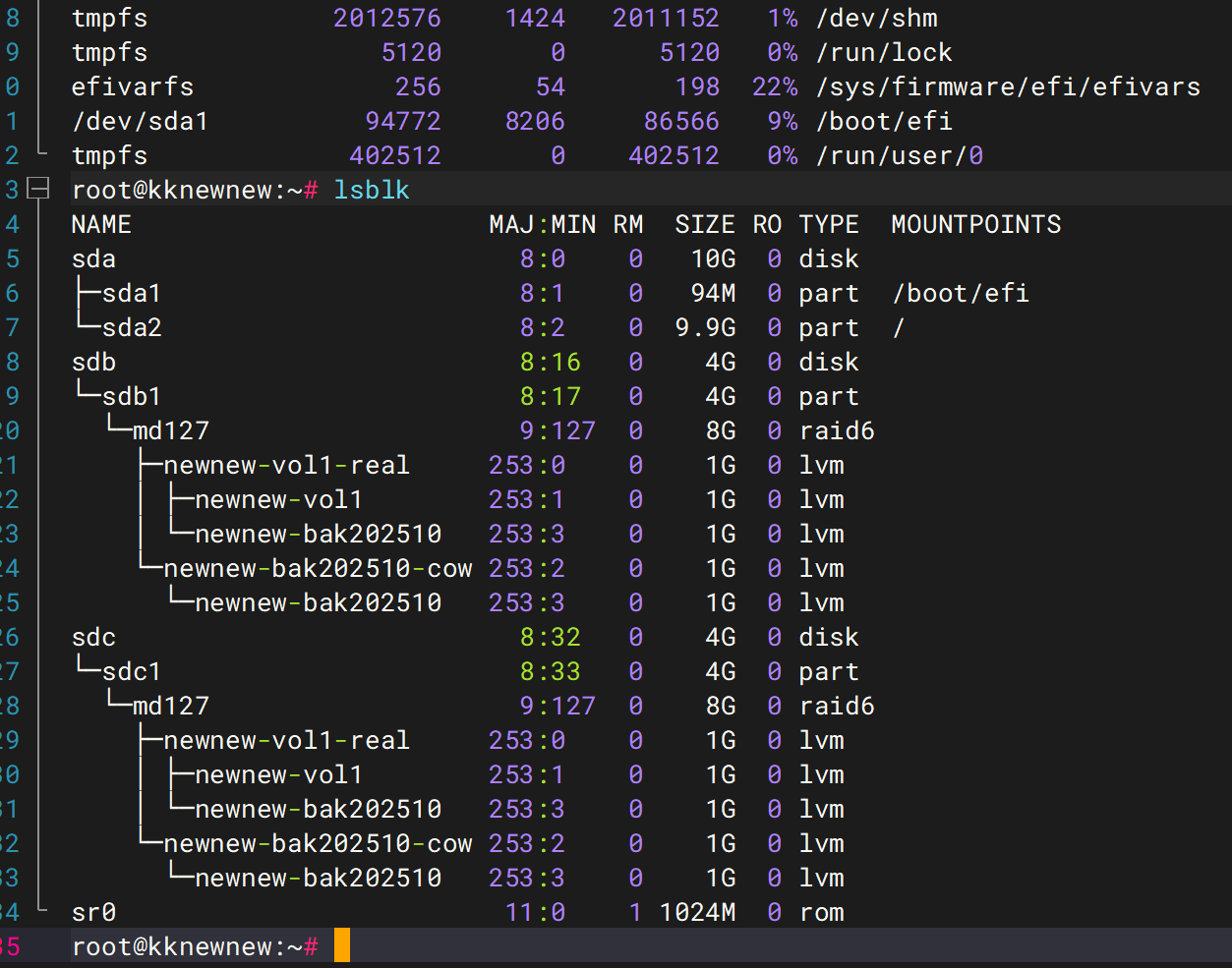Image resolution: width=1232 pixels, height=968 pixels.
Task: Select the sdc disk name
Action: (x=94, y=637)
